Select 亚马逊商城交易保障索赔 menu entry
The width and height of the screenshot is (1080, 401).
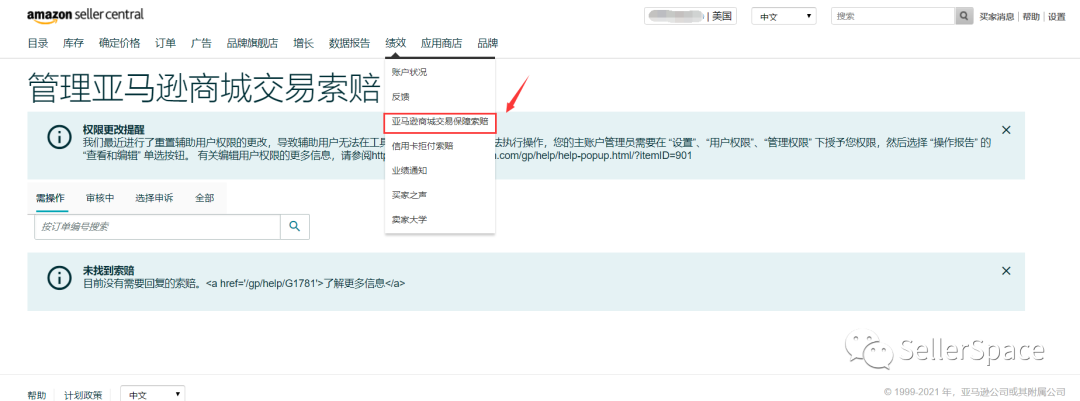[x=439, y=121]
